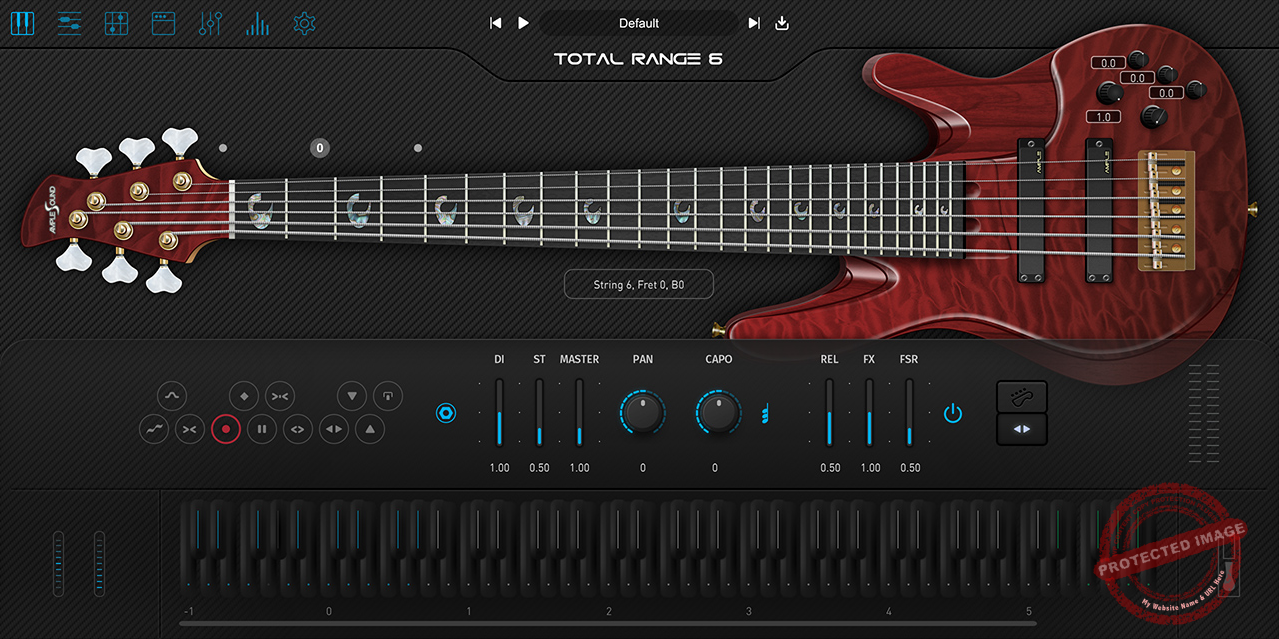Click the keyboard horizontal scrollbar

click(x=607, y=623)
